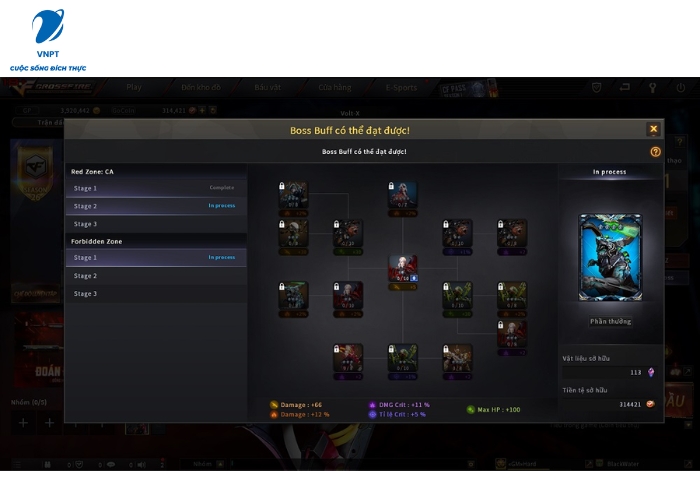Click the boss reward card image
The width and height of the screenshot is (700, 500).
tap(610, 257)
